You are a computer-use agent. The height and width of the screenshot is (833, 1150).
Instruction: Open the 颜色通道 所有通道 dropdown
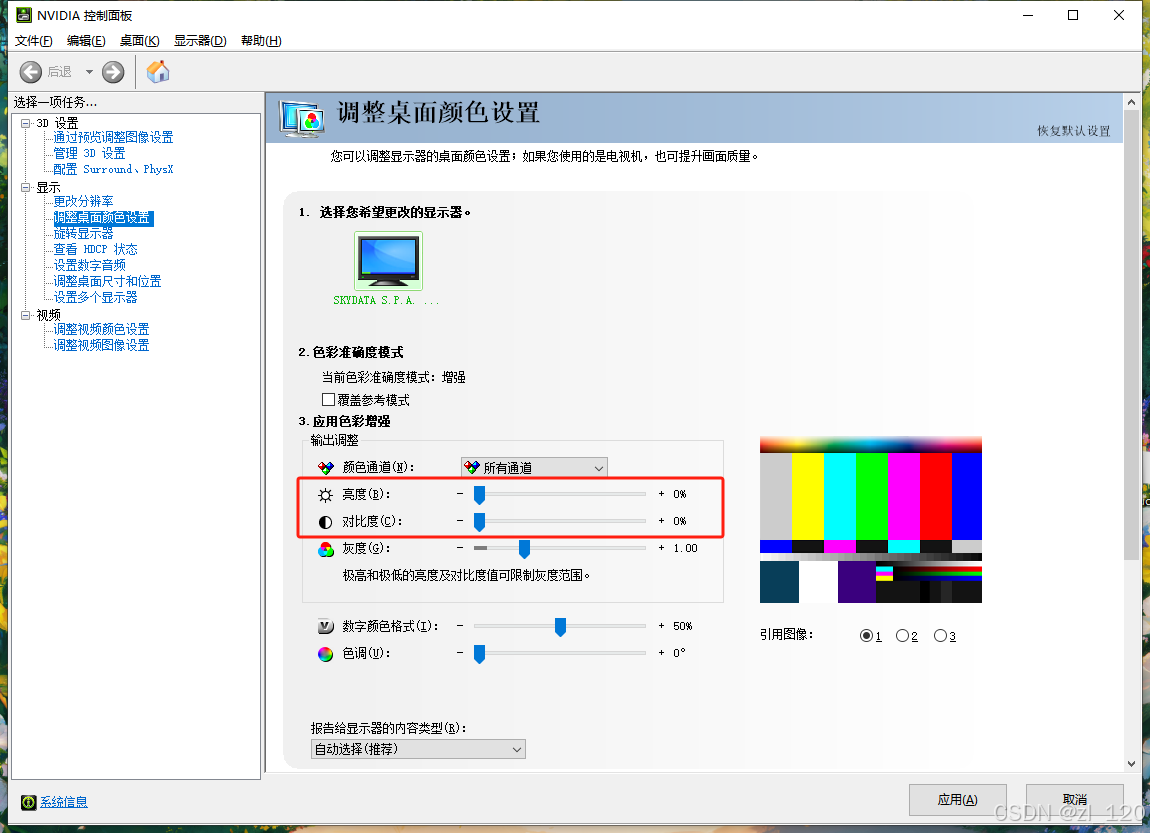[534, 468]
